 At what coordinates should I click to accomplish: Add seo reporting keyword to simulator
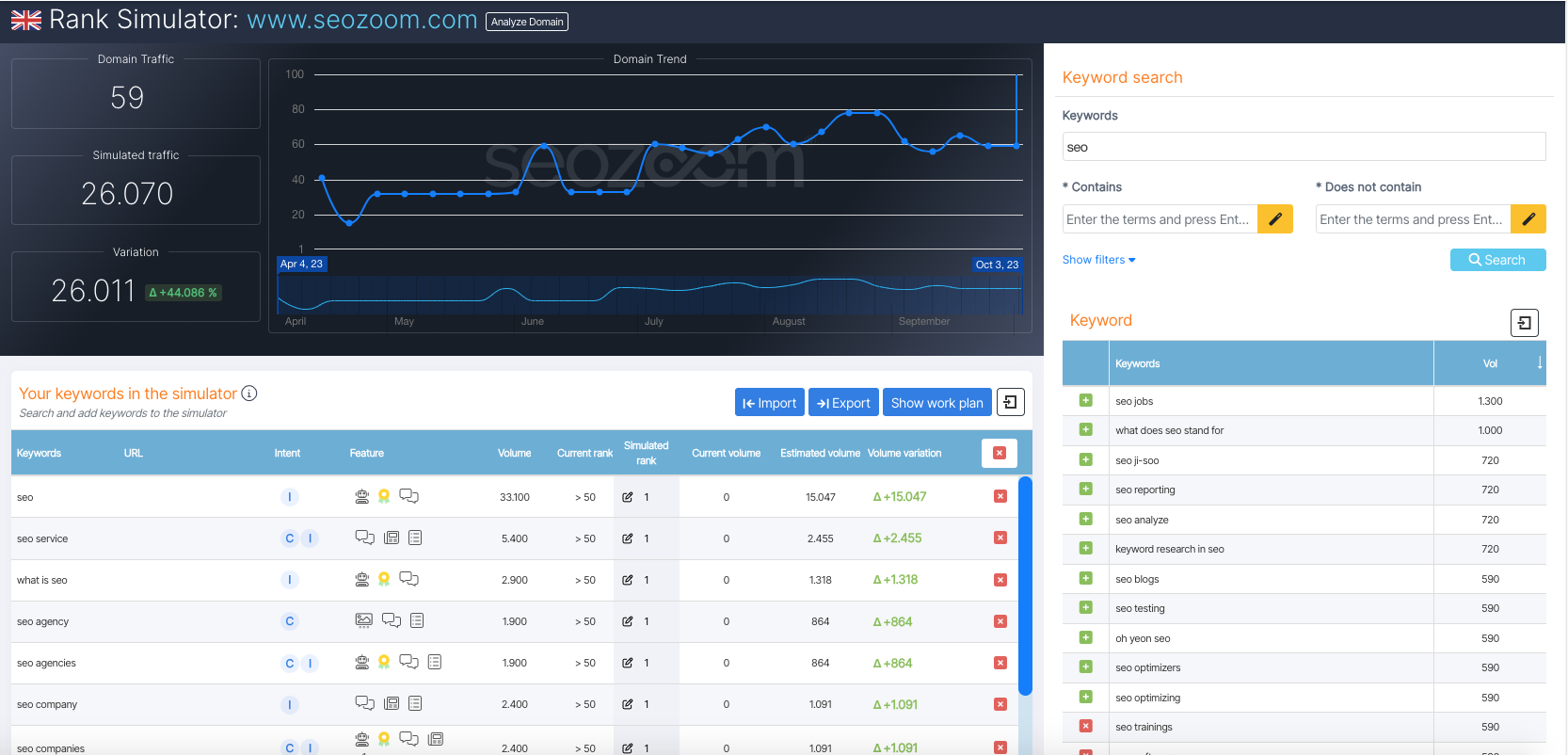1086,489
